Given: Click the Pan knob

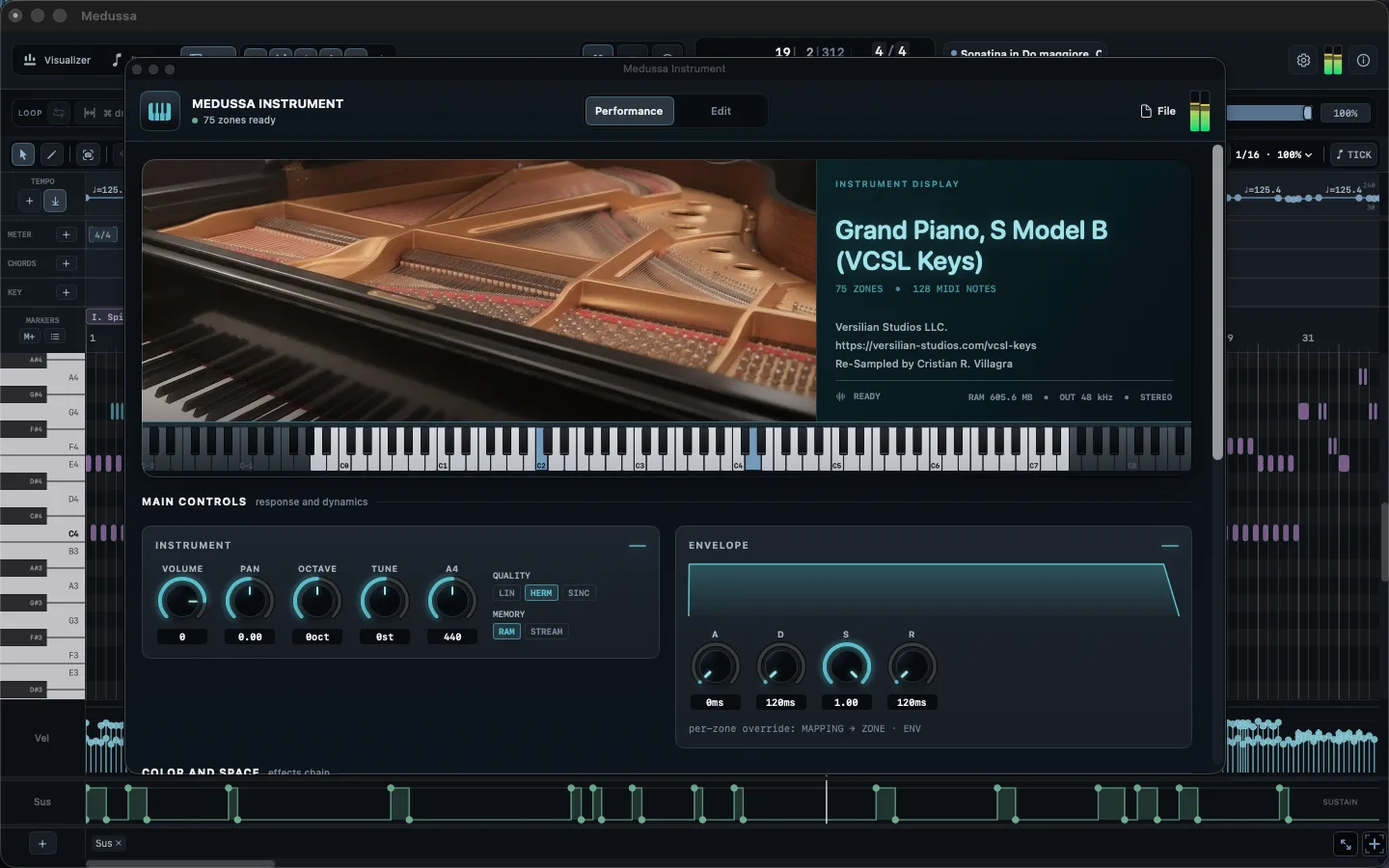Looking at the screenshot, I should [x=250, y=601].
